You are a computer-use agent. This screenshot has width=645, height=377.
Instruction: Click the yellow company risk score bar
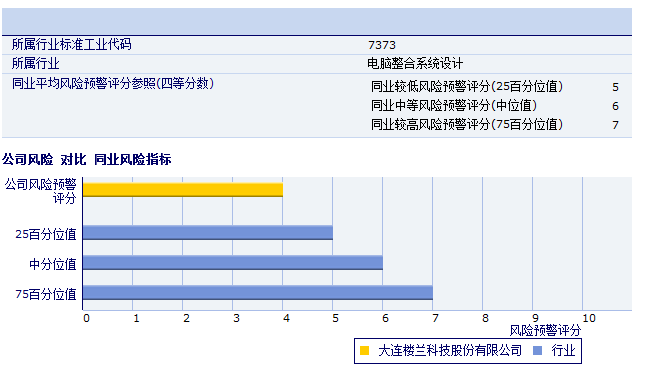tap(183, 190)
